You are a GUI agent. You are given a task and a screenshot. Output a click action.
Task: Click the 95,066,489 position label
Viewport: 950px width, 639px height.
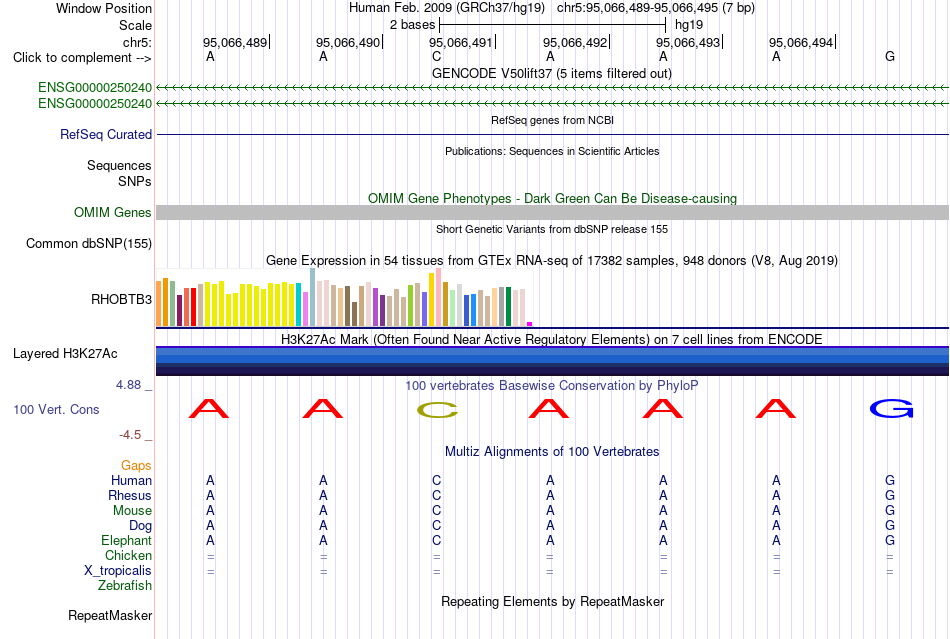point(234,42)
